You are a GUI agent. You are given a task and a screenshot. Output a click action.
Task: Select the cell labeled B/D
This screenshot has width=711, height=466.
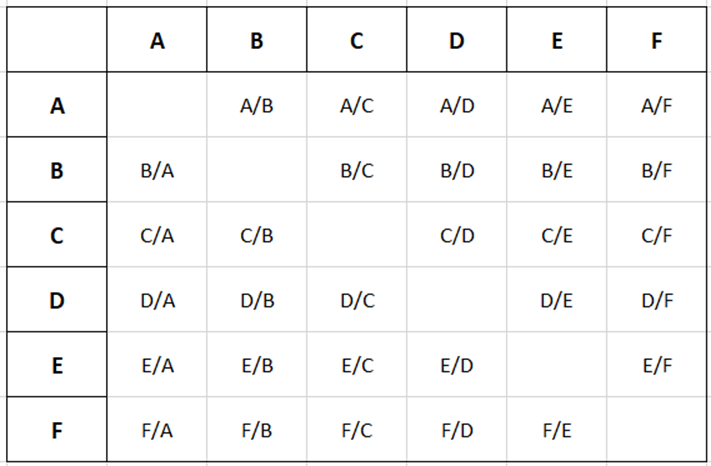tap(457, 170)
